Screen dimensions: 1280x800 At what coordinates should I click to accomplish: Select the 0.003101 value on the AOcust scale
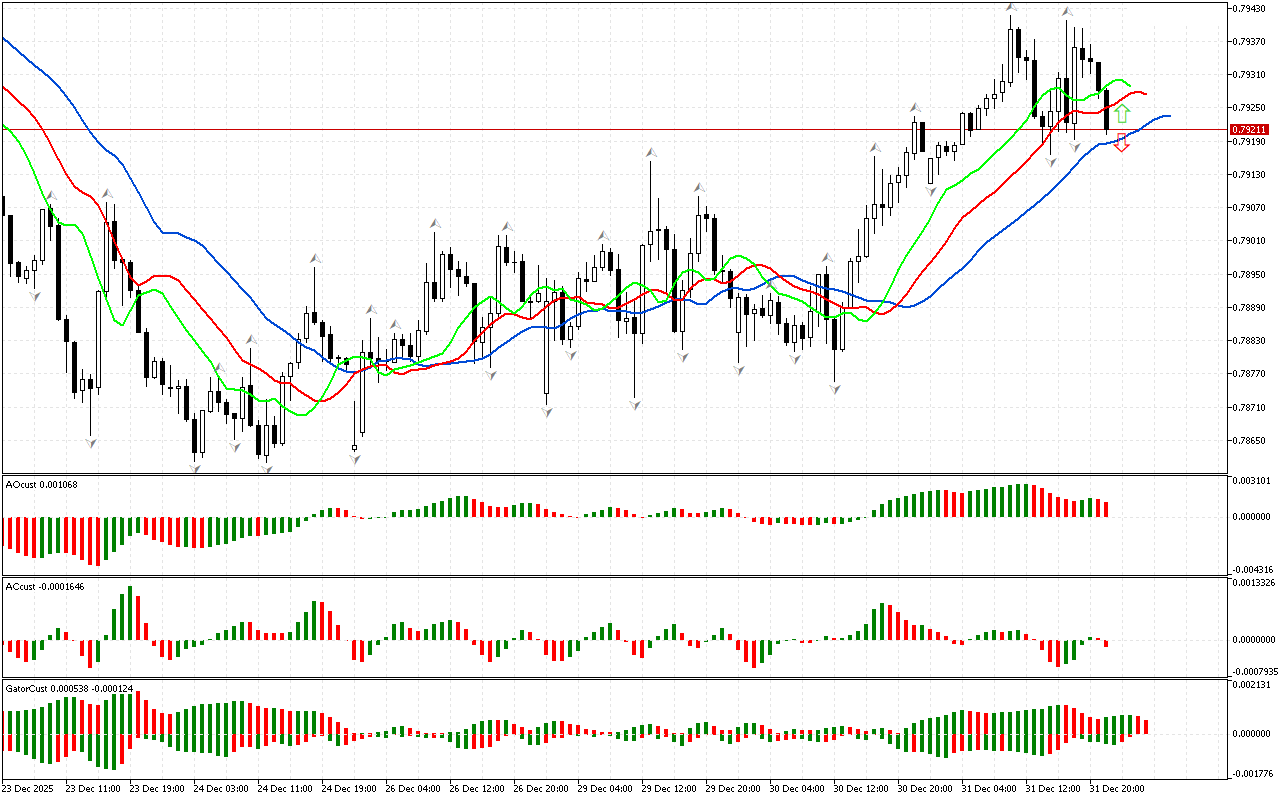(x=1252, y=481)
